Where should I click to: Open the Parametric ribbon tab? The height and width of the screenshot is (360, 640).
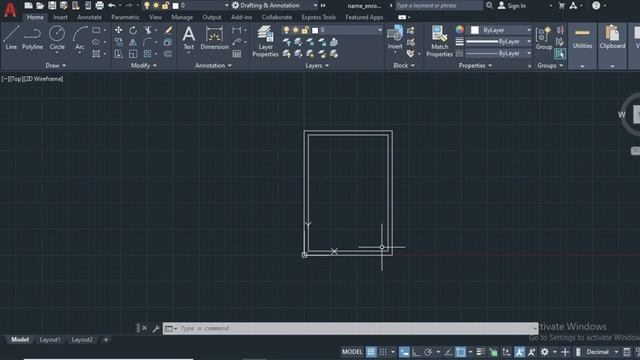pos(125,17)
